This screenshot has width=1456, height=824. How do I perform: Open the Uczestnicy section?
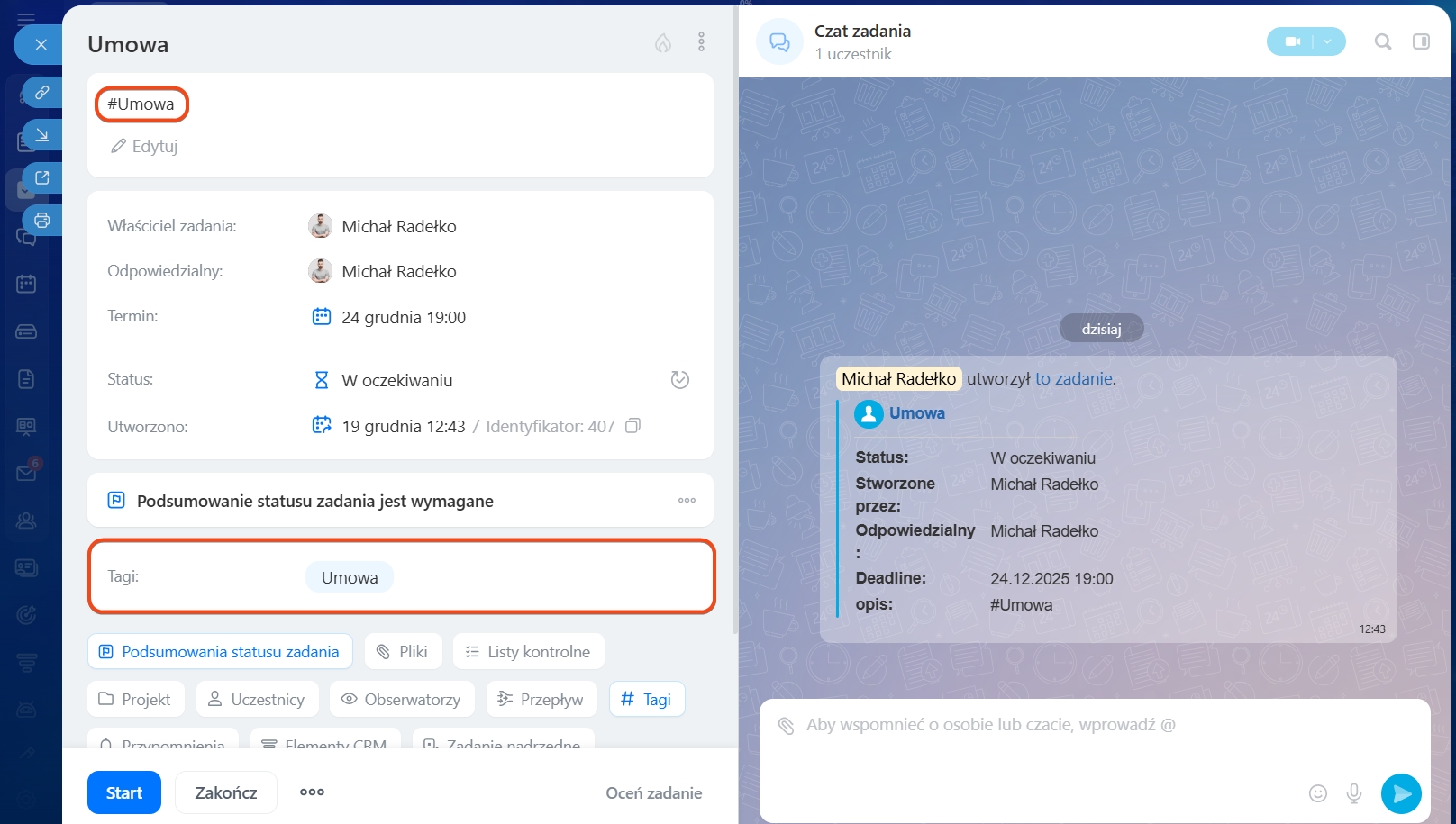pos(257,699)
